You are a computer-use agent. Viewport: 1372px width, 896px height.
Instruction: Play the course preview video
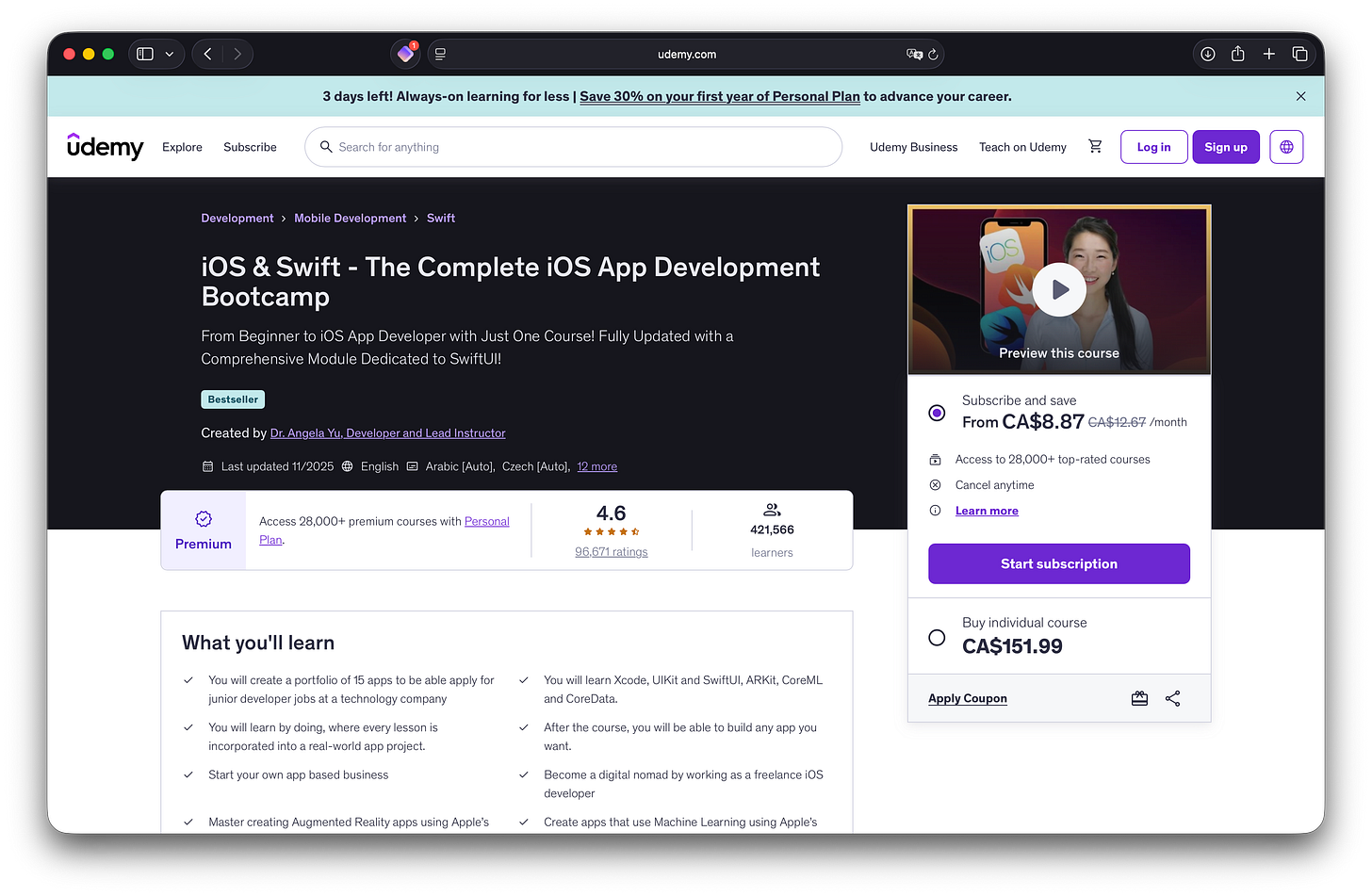(x=1059, y=290)
